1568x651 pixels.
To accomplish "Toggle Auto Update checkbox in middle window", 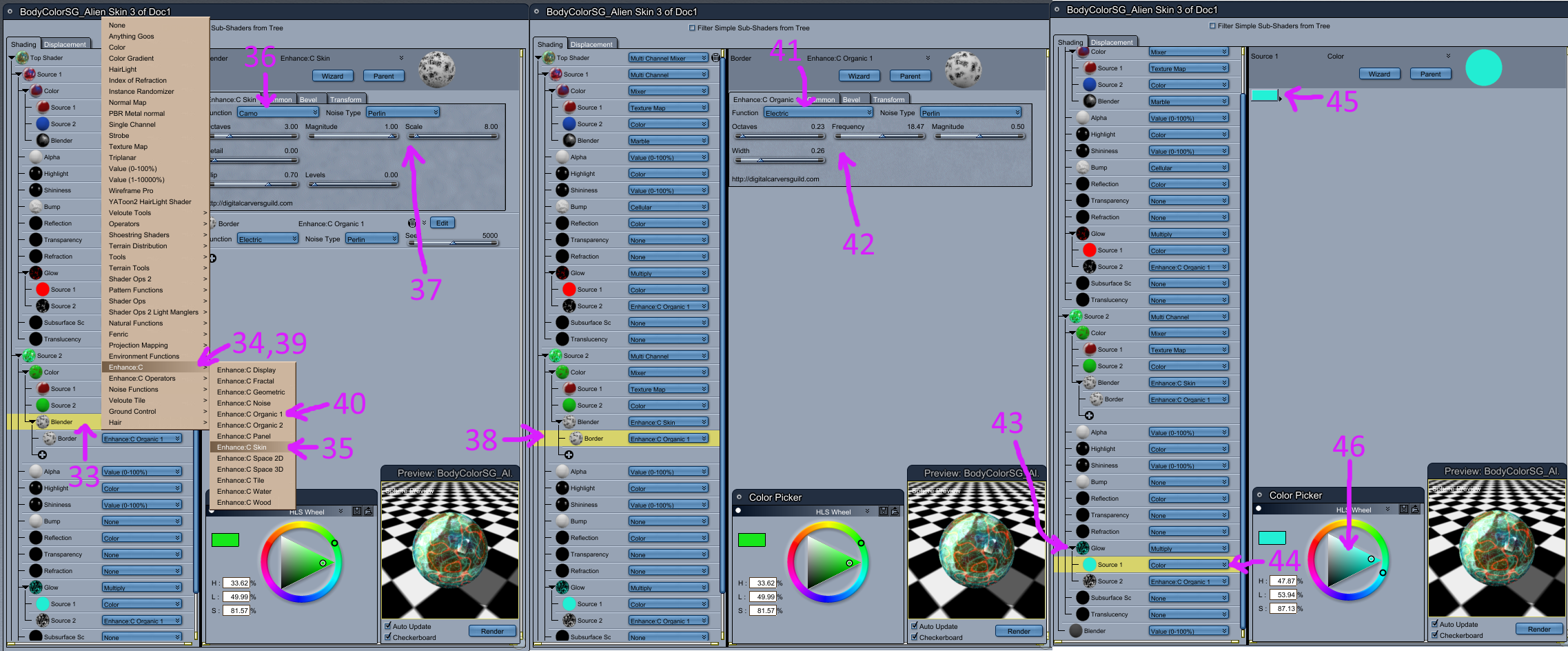I will coord(915,626).
